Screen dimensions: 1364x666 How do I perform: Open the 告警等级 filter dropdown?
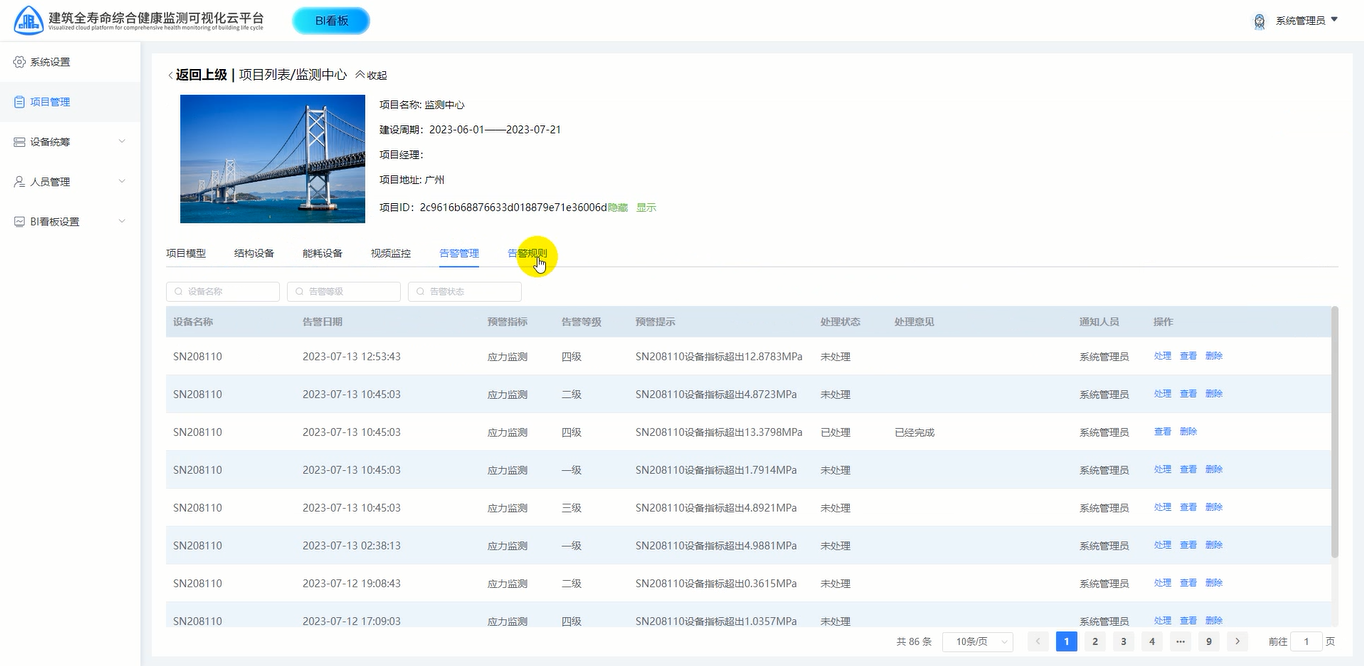click(x=344, y=292)
